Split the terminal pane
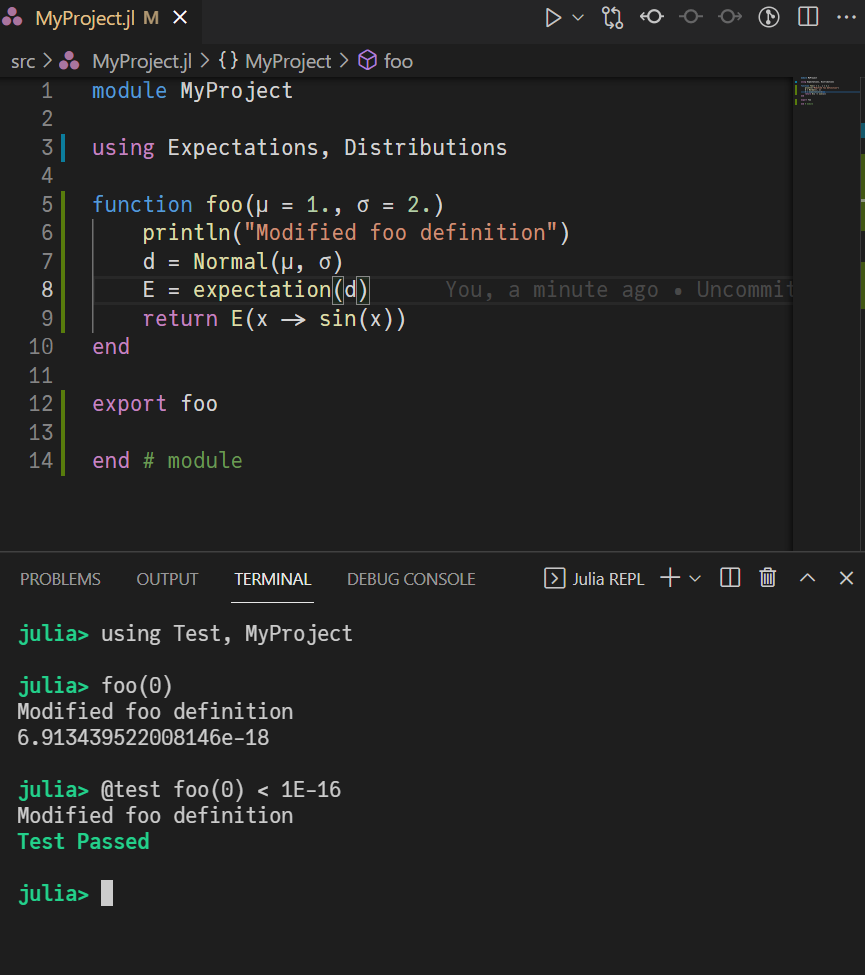 [730, 578]
